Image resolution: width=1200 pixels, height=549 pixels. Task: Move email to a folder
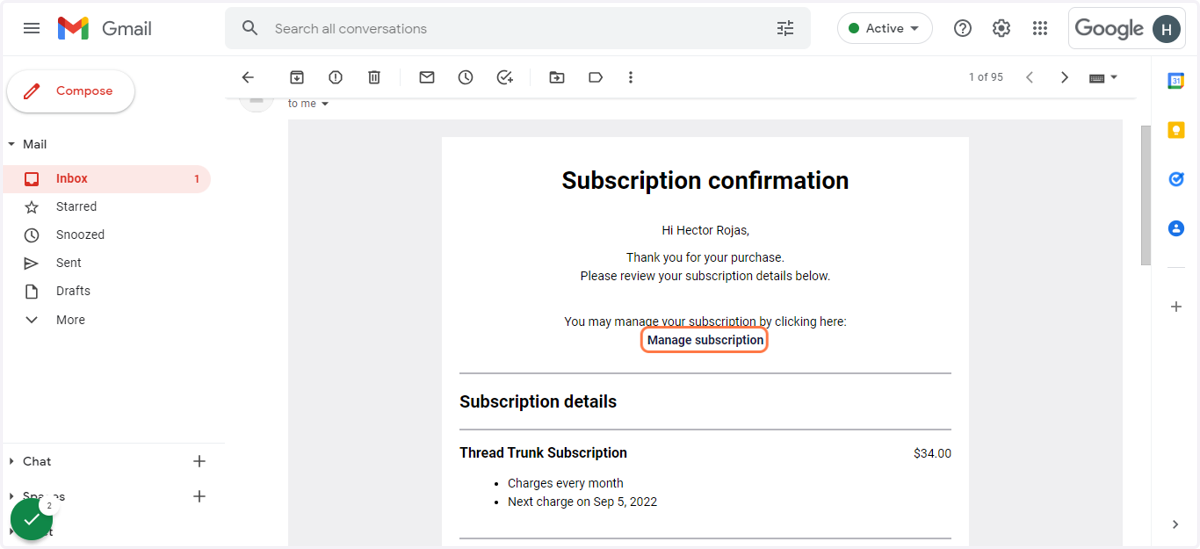coord(557,77)
